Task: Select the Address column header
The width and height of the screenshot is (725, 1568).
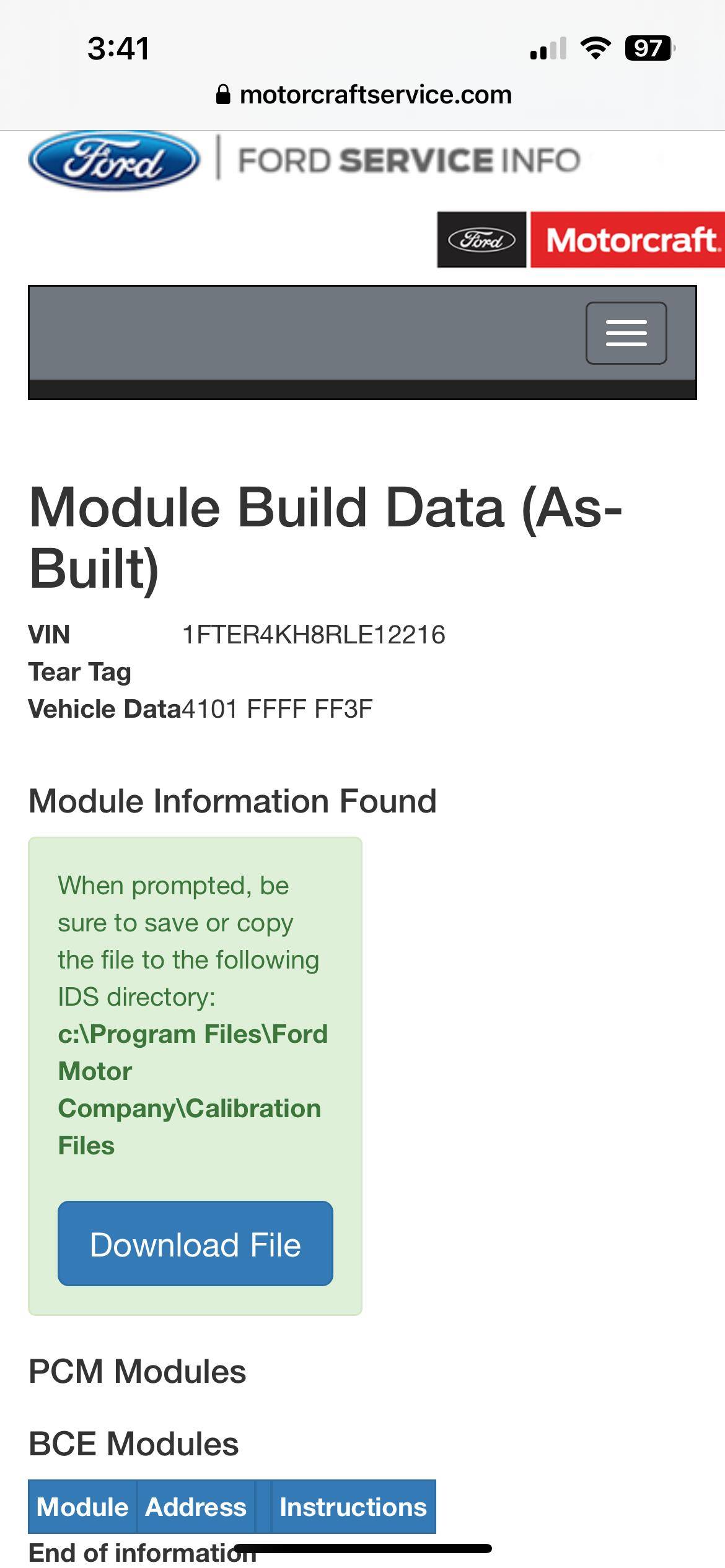Action: click(196, 1507)
